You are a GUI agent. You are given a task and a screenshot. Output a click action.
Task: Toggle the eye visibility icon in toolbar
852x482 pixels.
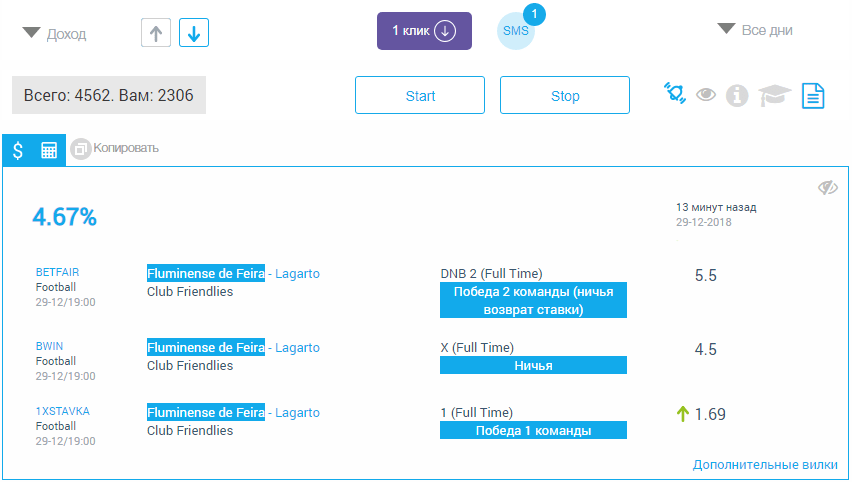point(706,95)
